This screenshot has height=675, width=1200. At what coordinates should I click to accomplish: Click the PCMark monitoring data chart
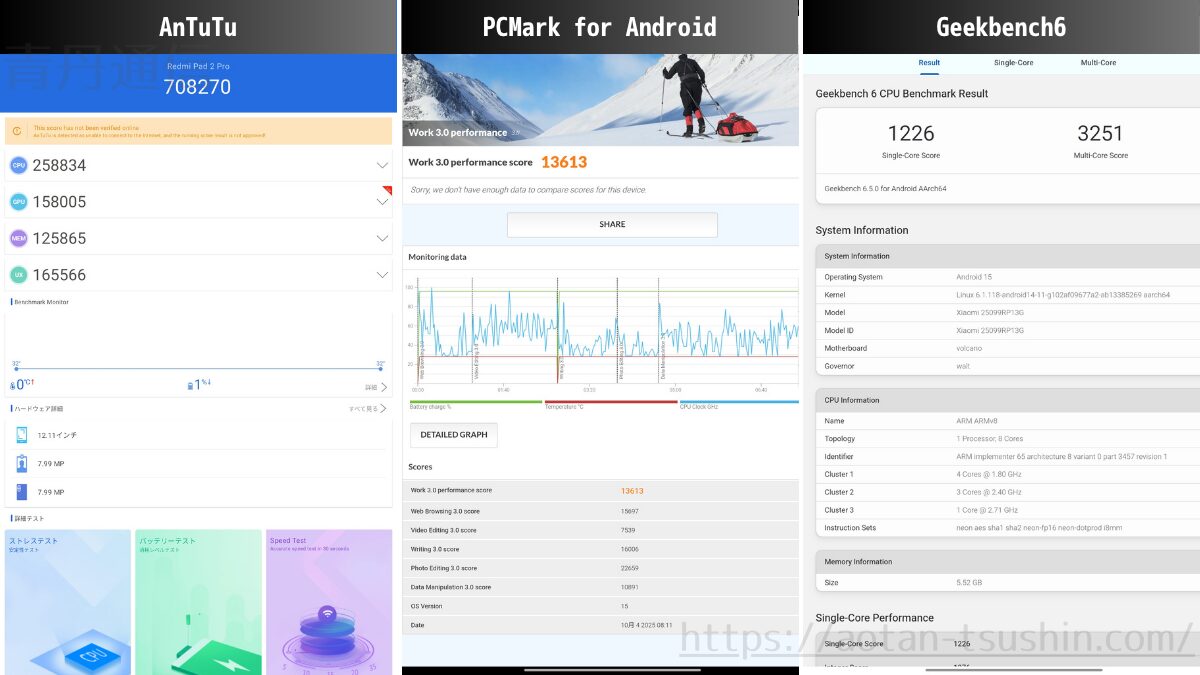click(x=600, y=330)
